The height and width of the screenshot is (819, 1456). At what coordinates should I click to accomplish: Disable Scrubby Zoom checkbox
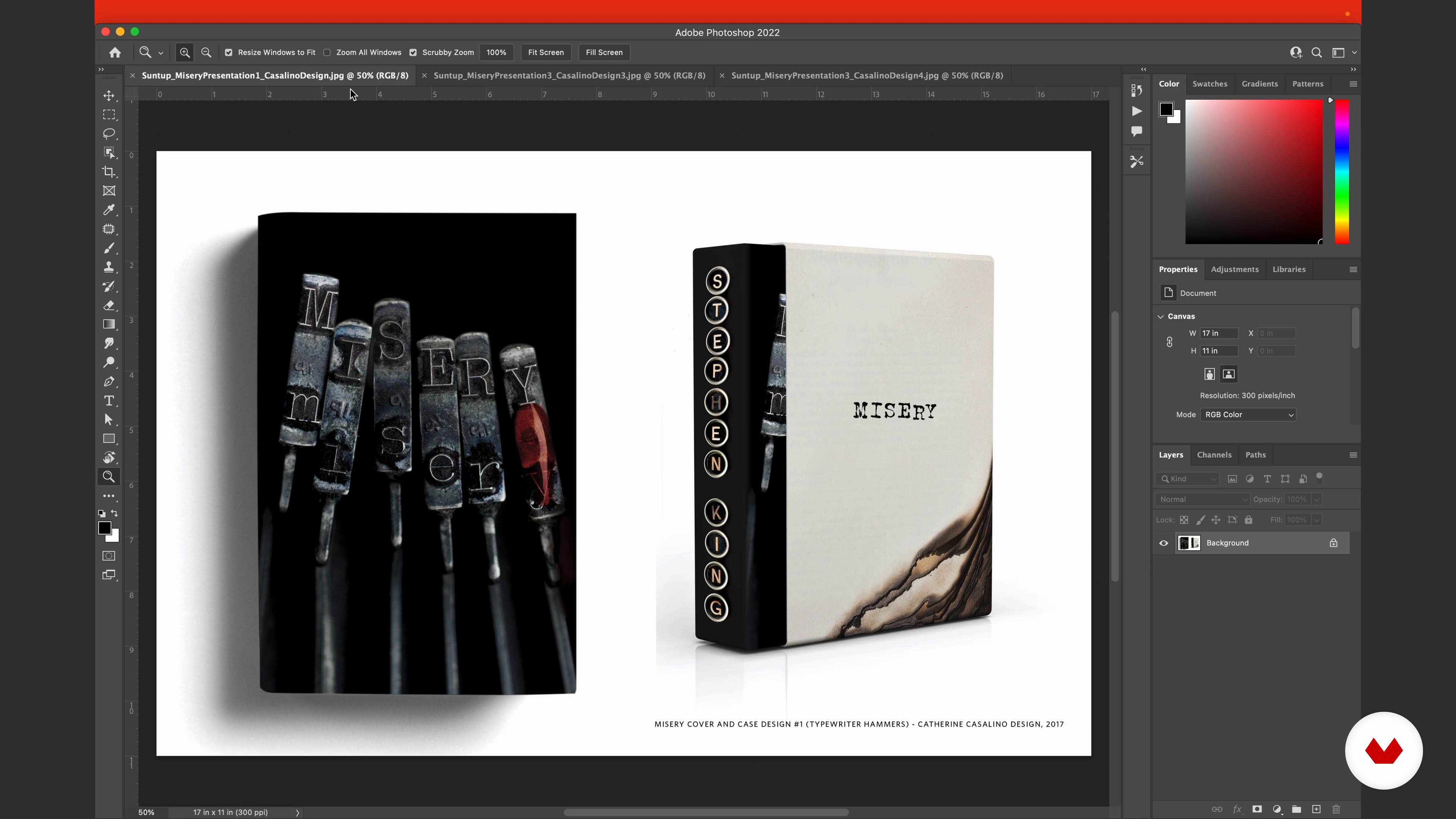[413, 53]
